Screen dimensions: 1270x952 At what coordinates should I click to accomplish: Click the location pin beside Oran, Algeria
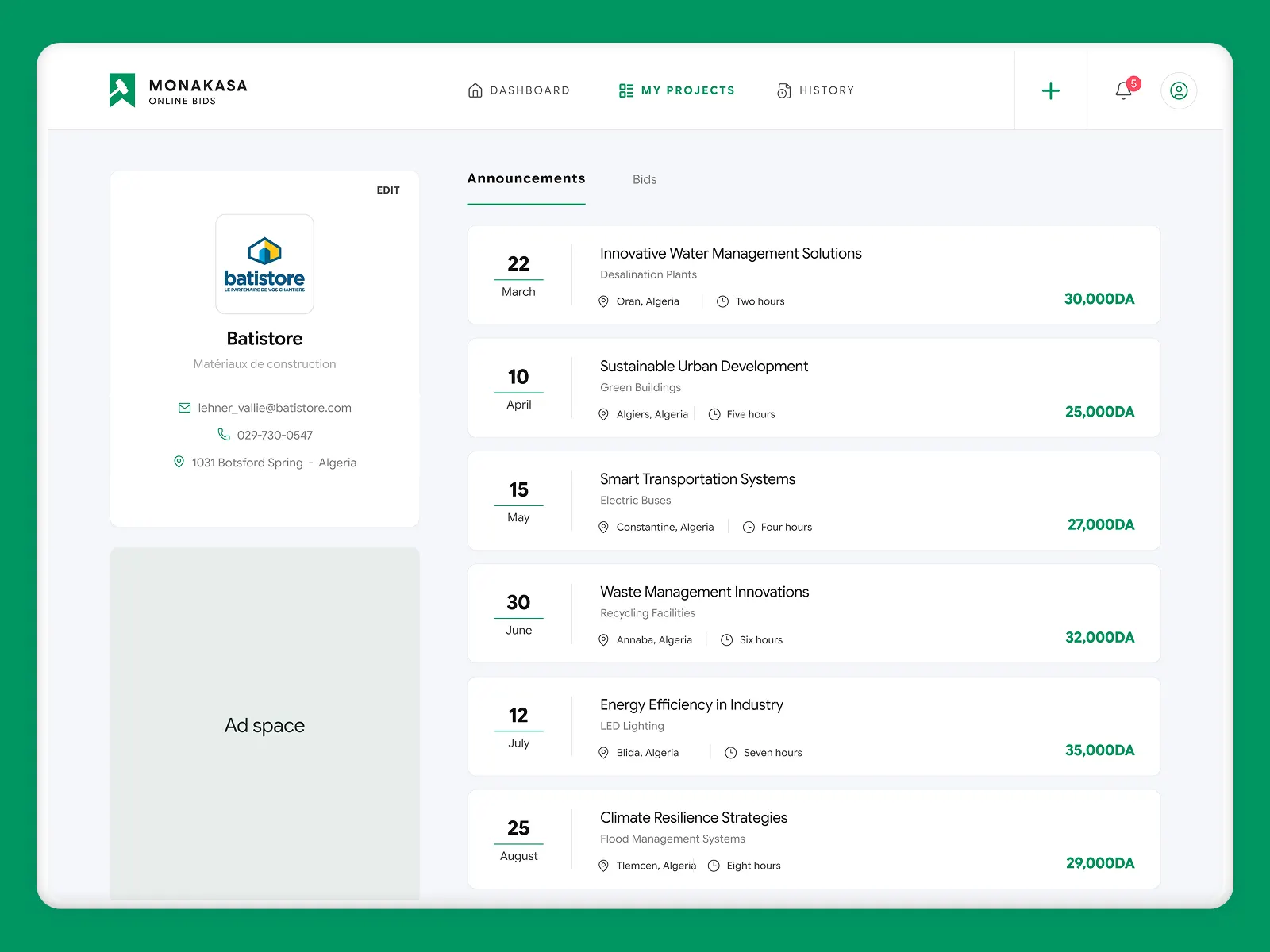[603, 301]
